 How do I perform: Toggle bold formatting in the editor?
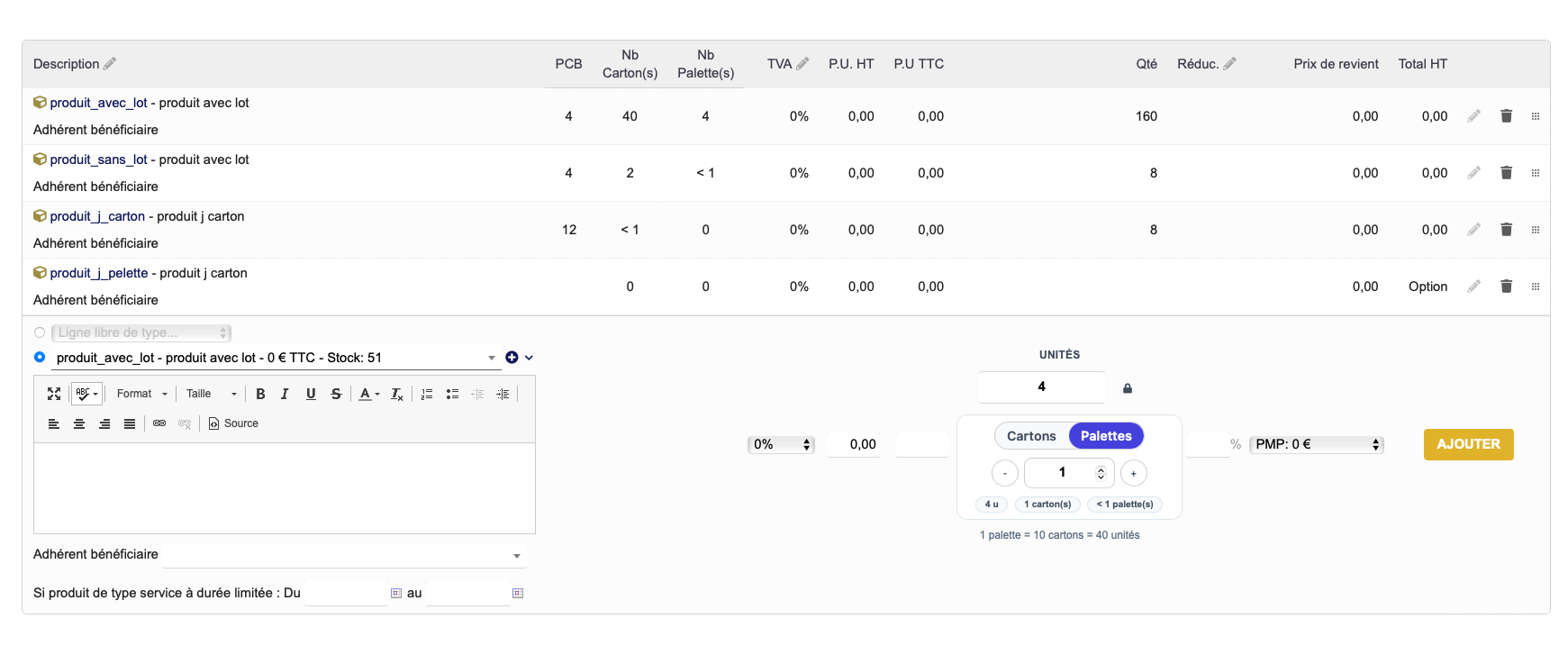pos(260,394)
